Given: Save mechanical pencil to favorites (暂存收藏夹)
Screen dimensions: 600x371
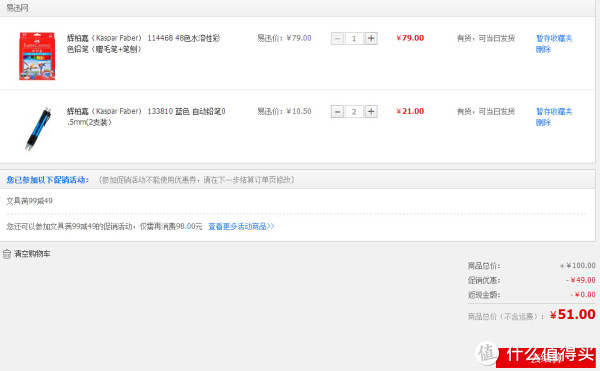Looking at the screenshot, I should 554,111.
